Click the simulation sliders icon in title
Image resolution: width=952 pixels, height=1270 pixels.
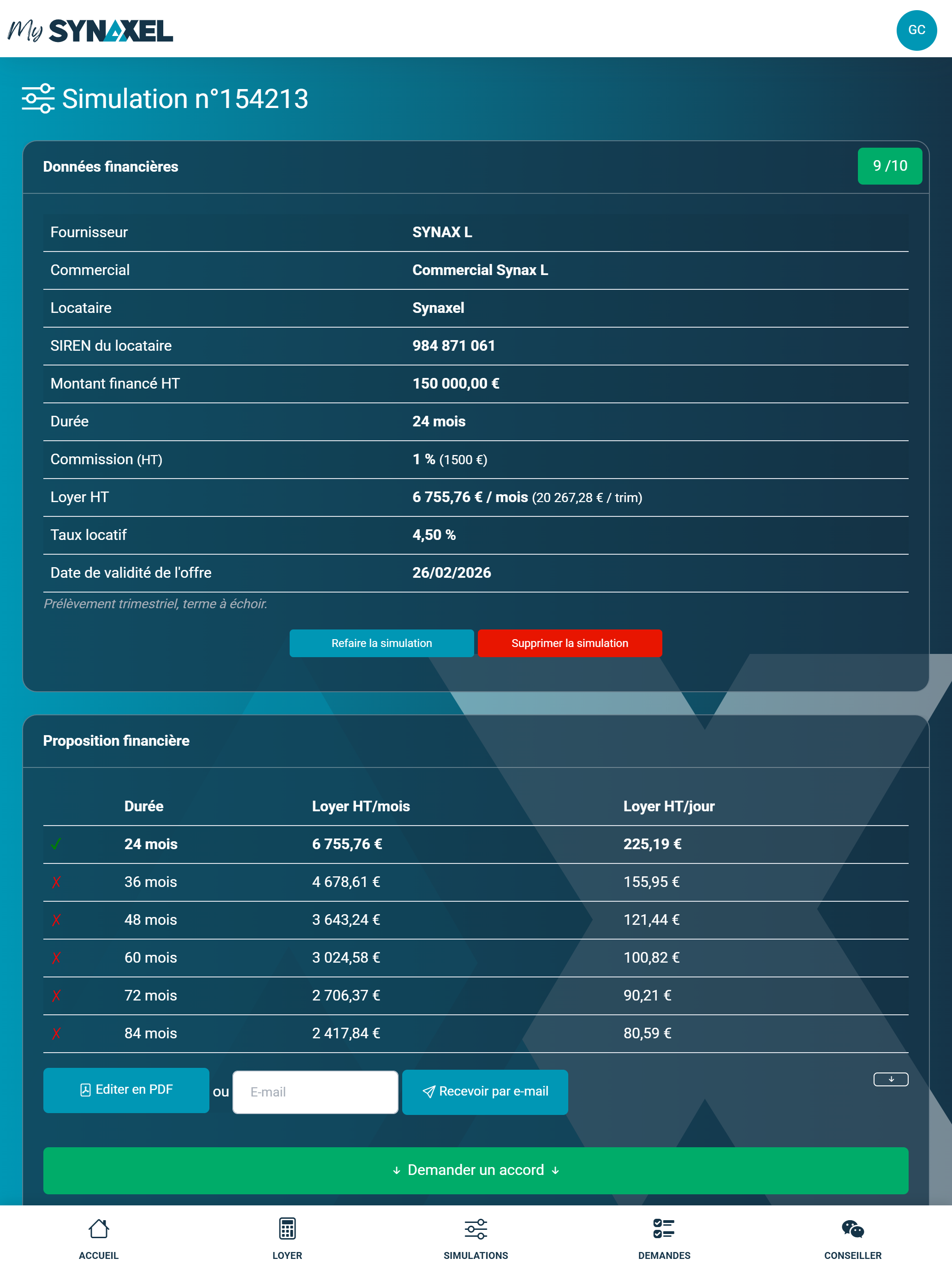pyautogui.click(x=38, y=98)
